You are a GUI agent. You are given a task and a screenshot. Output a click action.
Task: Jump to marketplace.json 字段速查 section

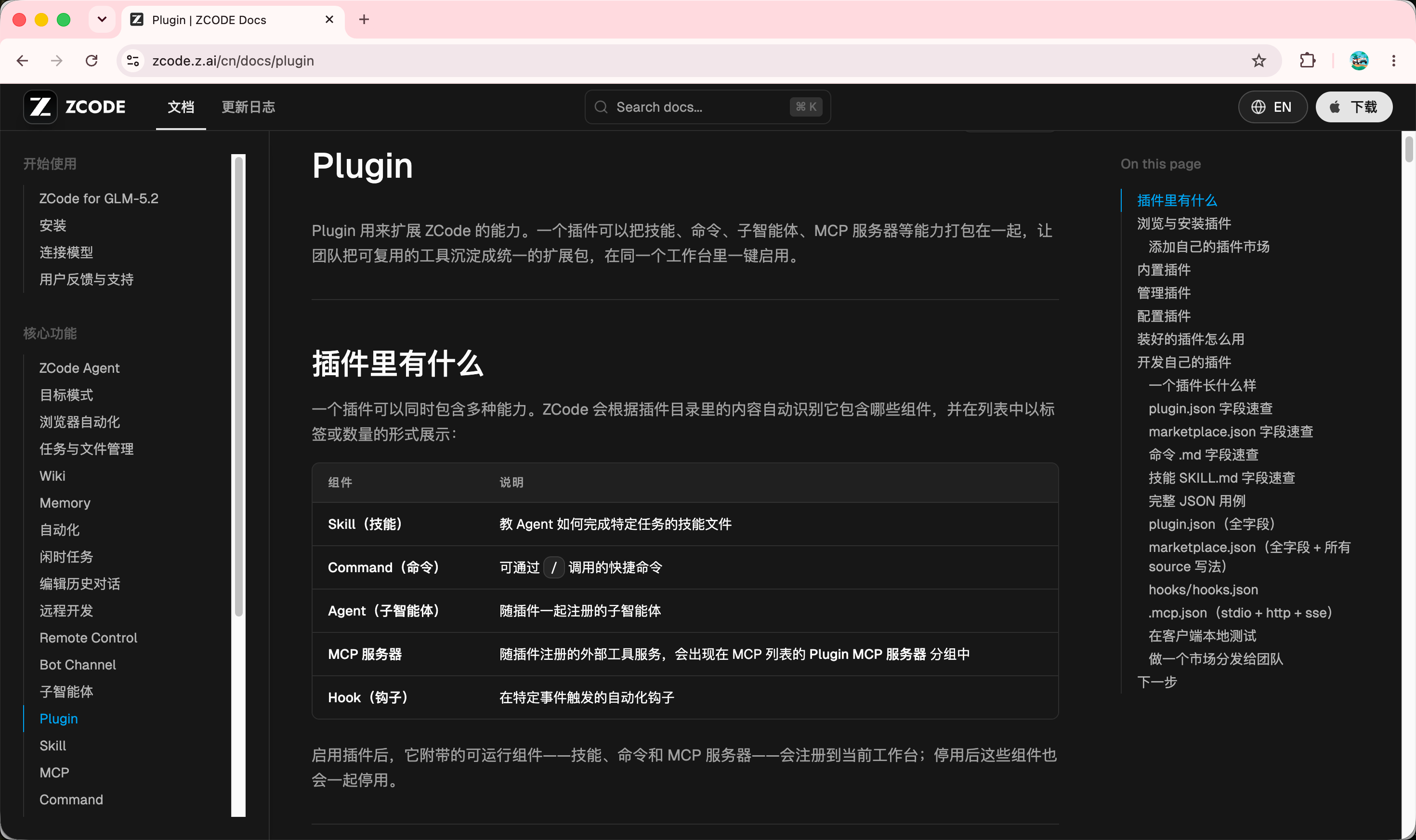tap(1231, 432)
